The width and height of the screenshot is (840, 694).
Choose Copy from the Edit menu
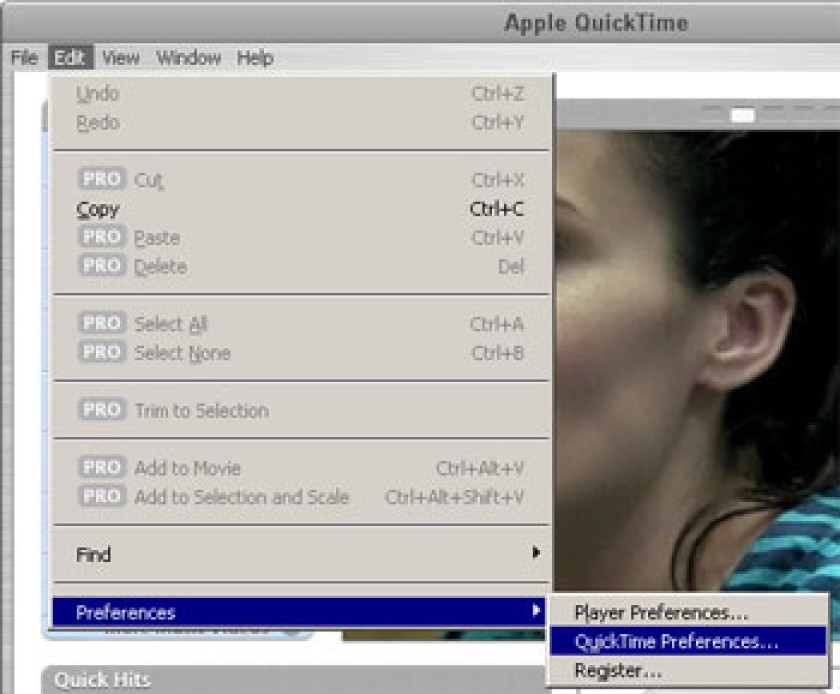coord(302,209)
